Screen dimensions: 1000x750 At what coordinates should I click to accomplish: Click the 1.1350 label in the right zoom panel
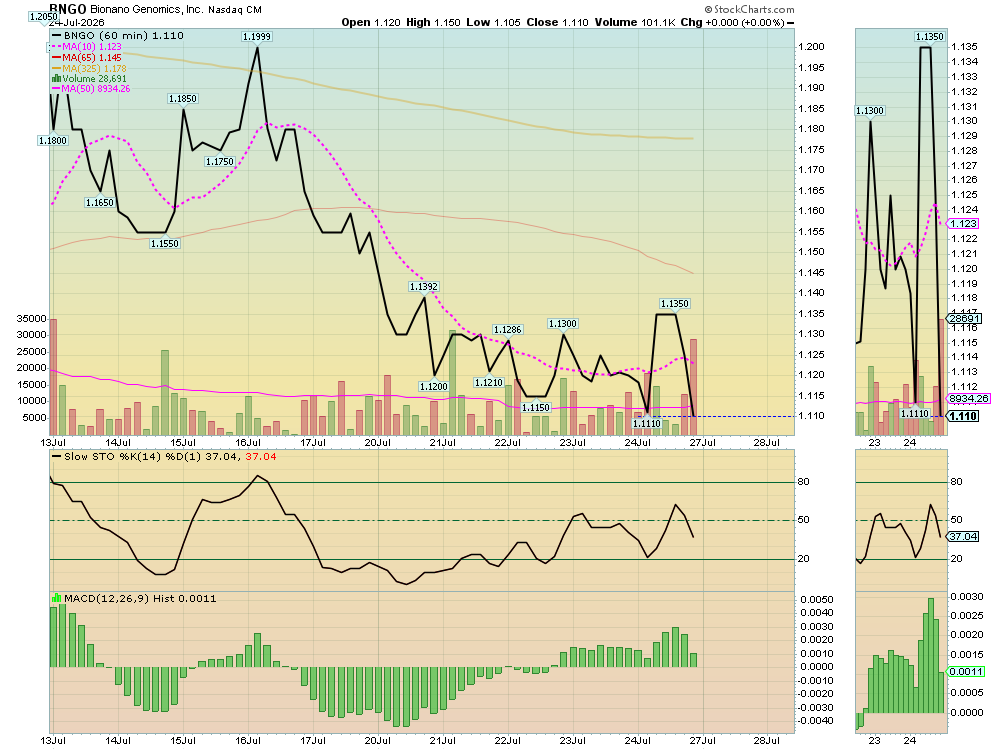(929, 36)
